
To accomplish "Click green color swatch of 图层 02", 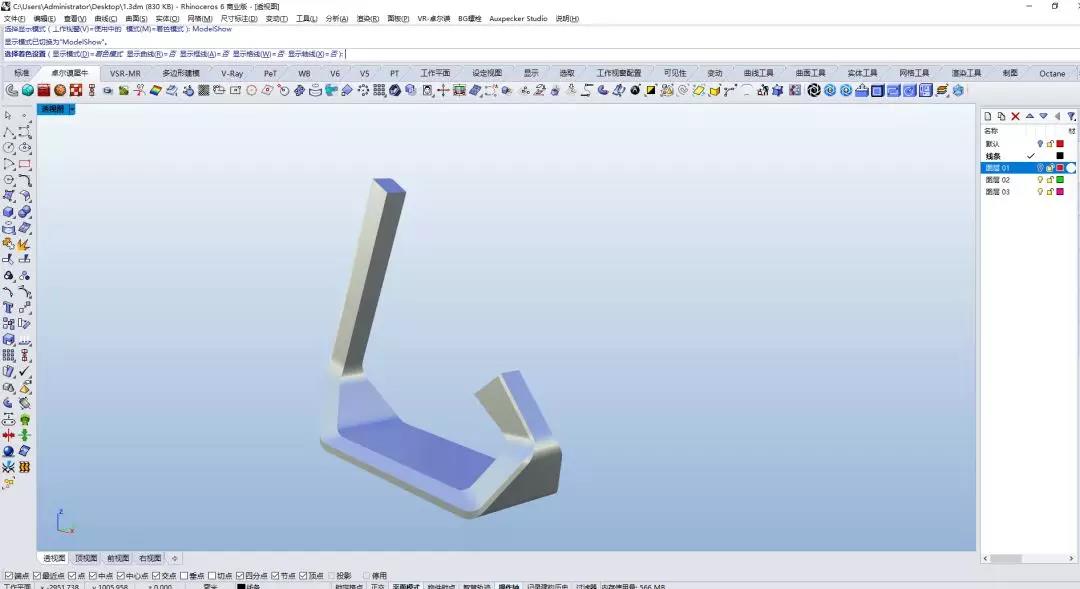I will pyautogui.click(x=1060, y=180).
